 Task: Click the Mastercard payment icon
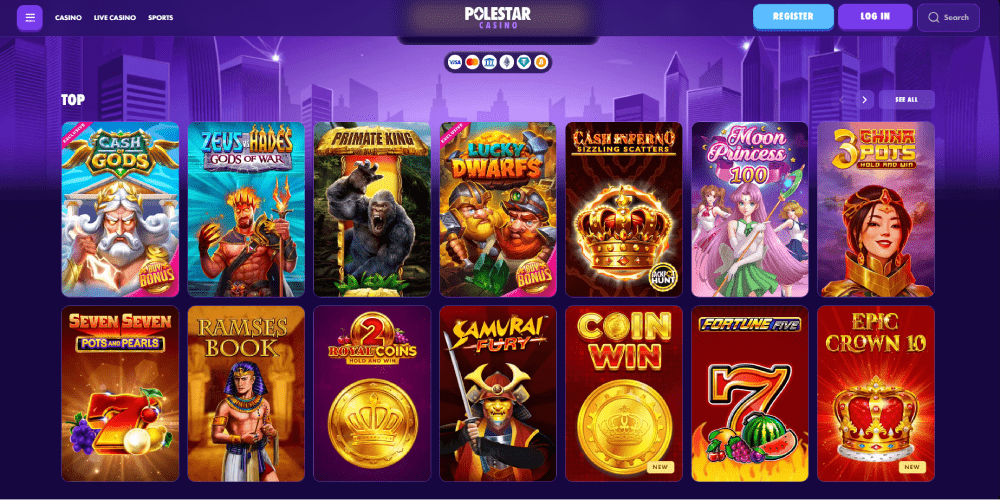[472, 62]
